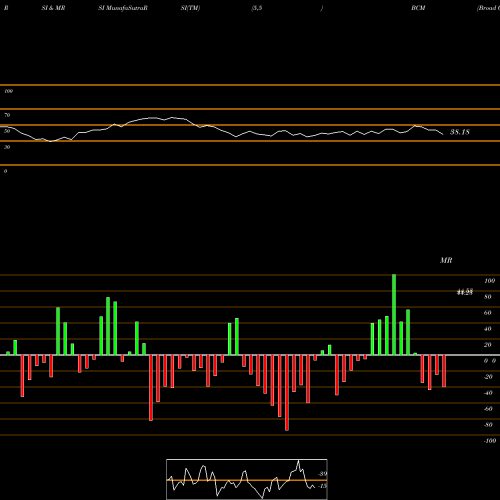Click the 60 level on MR axis
Image resolution: width=500 pixels, height=500 pixels.
488,313
